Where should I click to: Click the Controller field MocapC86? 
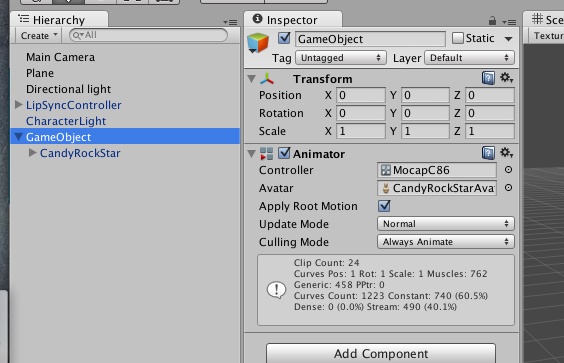(437, 170)
